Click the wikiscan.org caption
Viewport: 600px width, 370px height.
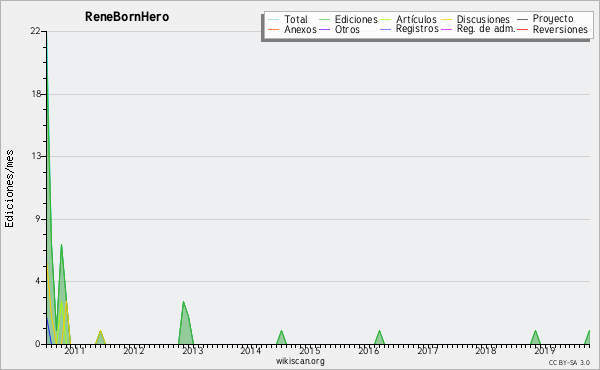pyautogui.click(x=300, y=361)
